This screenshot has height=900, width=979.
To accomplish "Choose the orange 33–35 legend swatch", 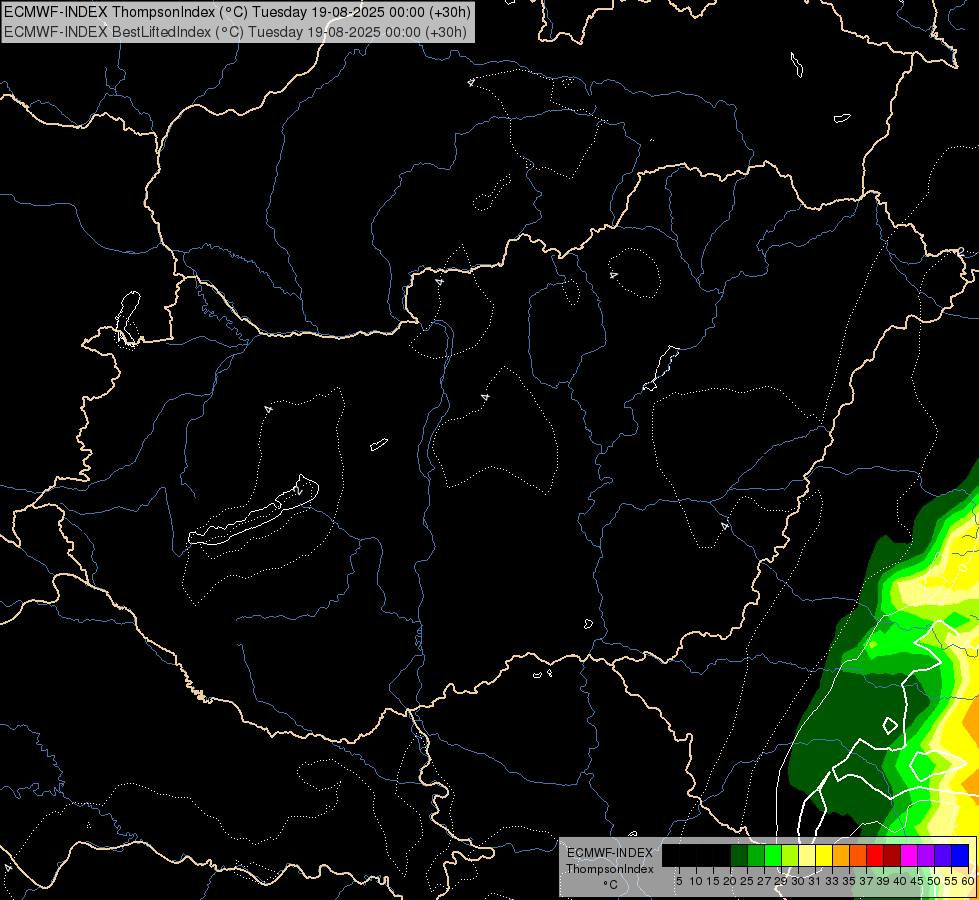I will tap(841, 856).
